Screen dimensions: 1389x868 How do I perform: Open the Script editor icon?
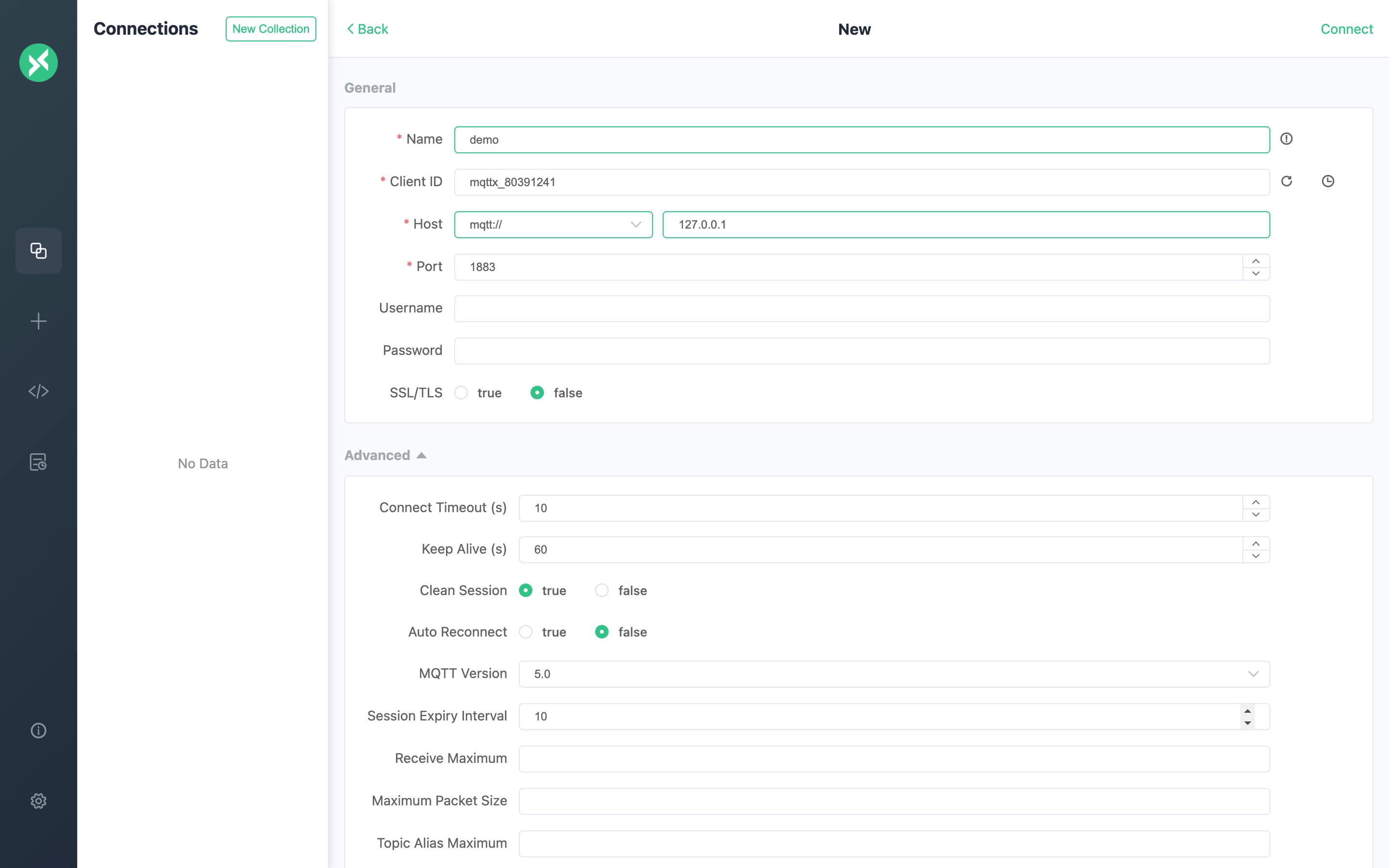coord(38,391)
